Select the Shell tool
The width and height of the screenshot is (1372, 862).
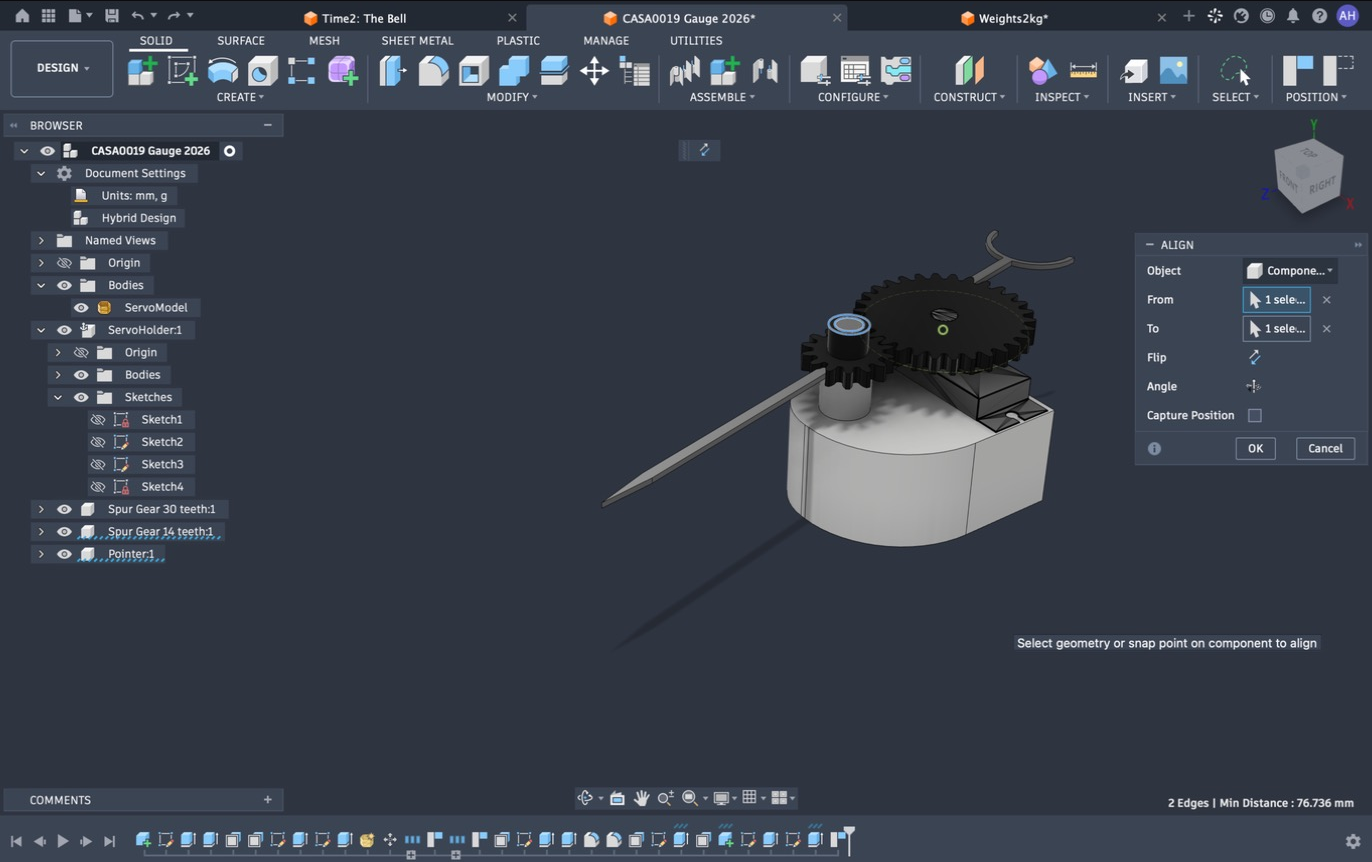click(473, 71)
